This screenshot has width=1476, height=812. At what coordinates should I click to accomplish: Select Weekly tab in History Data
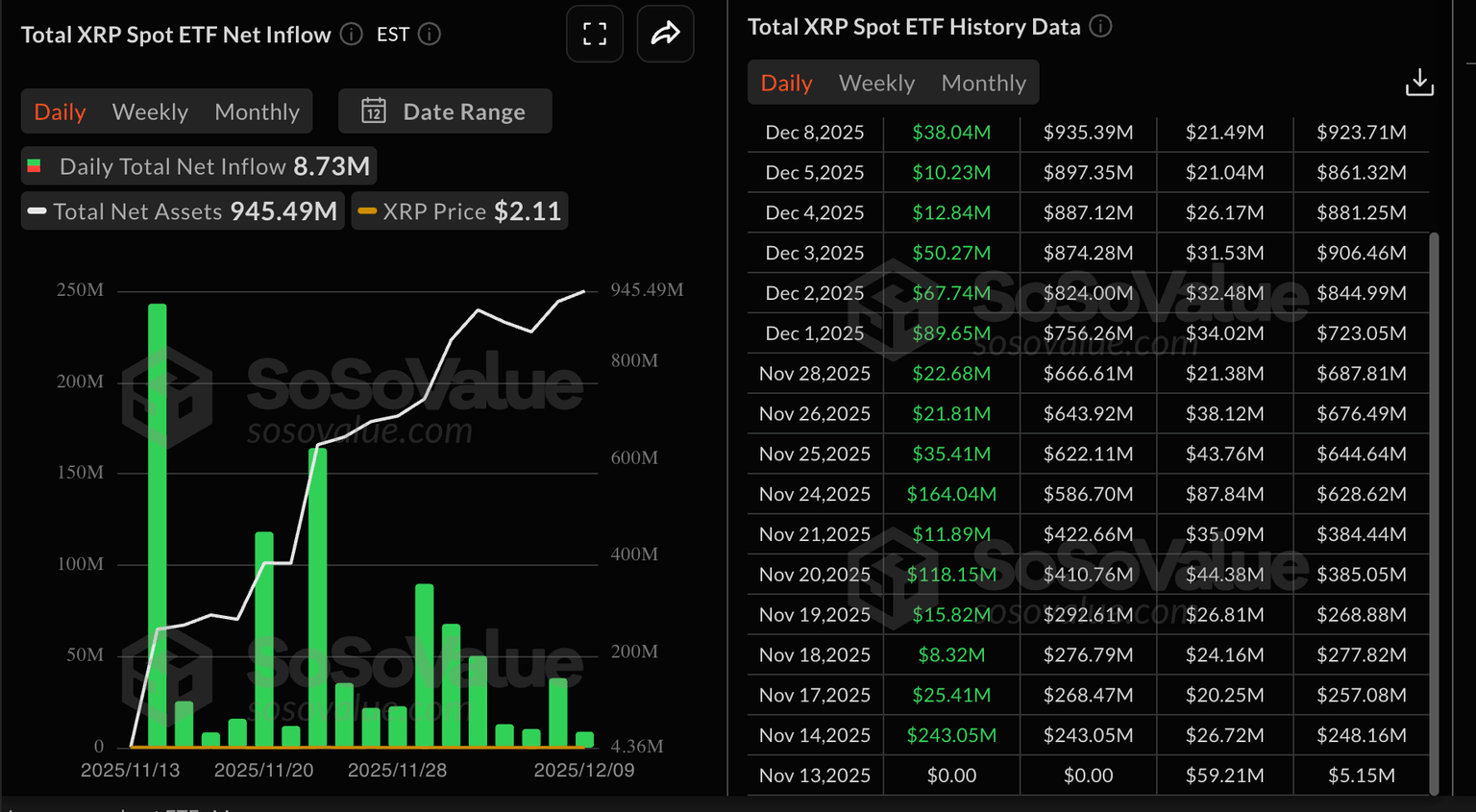coord(876,84)
